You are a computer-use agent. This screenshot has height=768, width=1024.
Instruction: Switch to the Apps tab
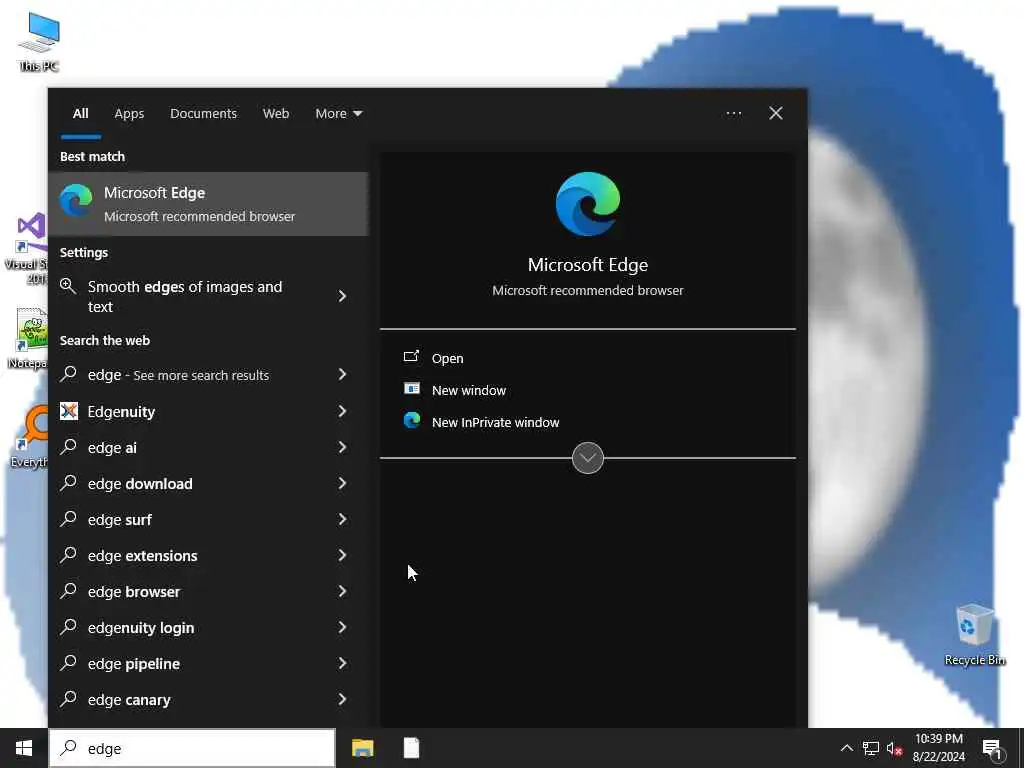[129, 113]
